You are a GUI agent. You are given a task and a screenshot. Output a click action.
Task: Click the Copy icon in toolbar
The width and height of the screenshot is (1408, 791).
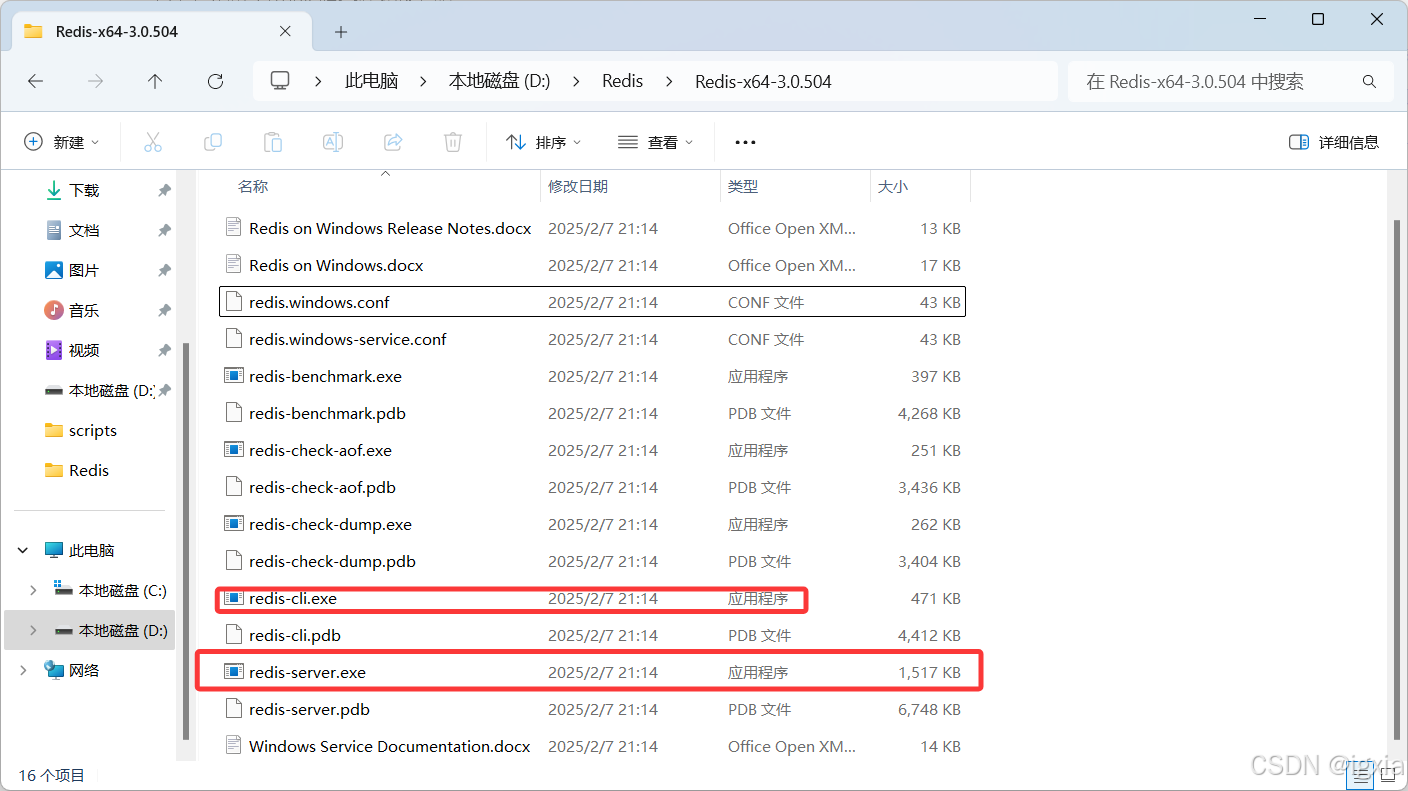213,142
